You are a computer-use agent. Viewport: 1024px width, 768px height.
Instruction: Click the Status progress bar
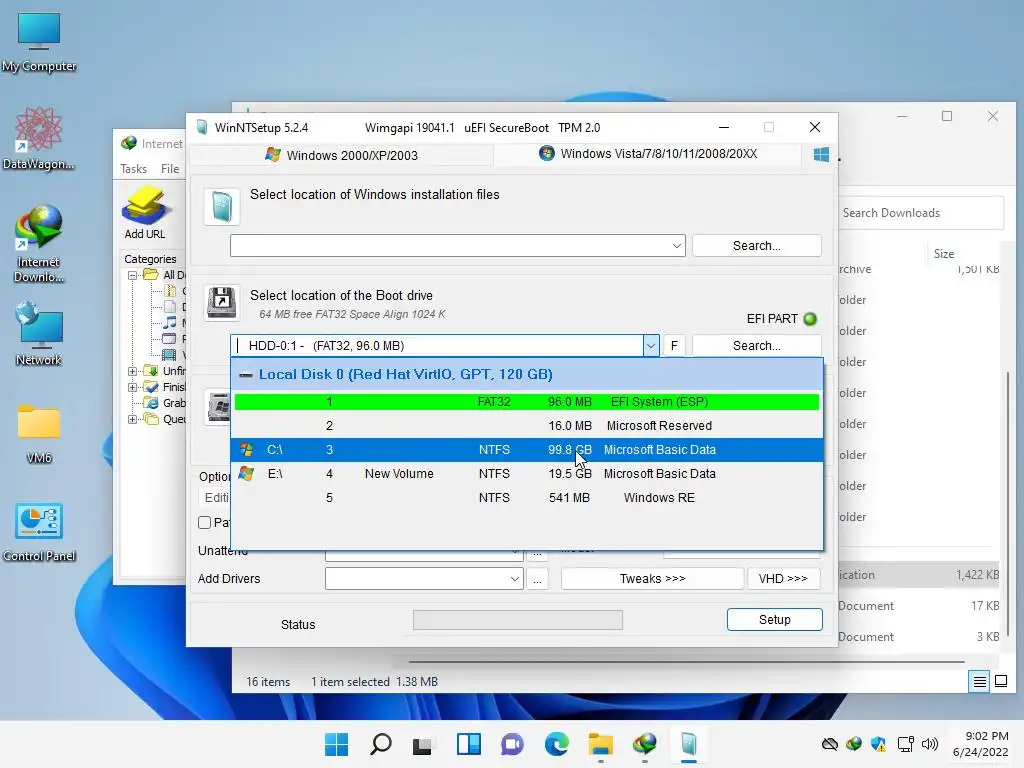click(518, 620)
